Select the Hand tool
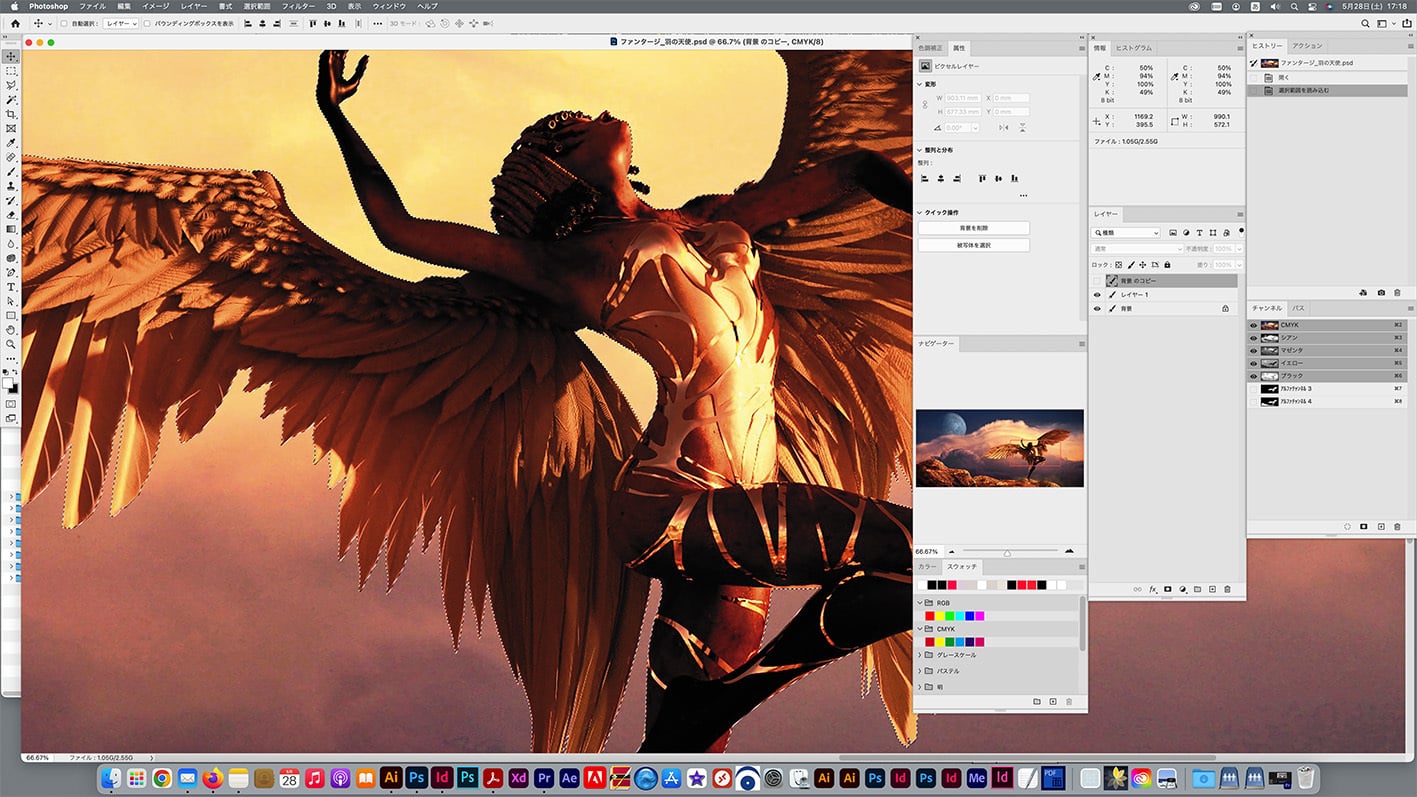The height and width of the screenshot is (797, 1417). pos(11,329)
